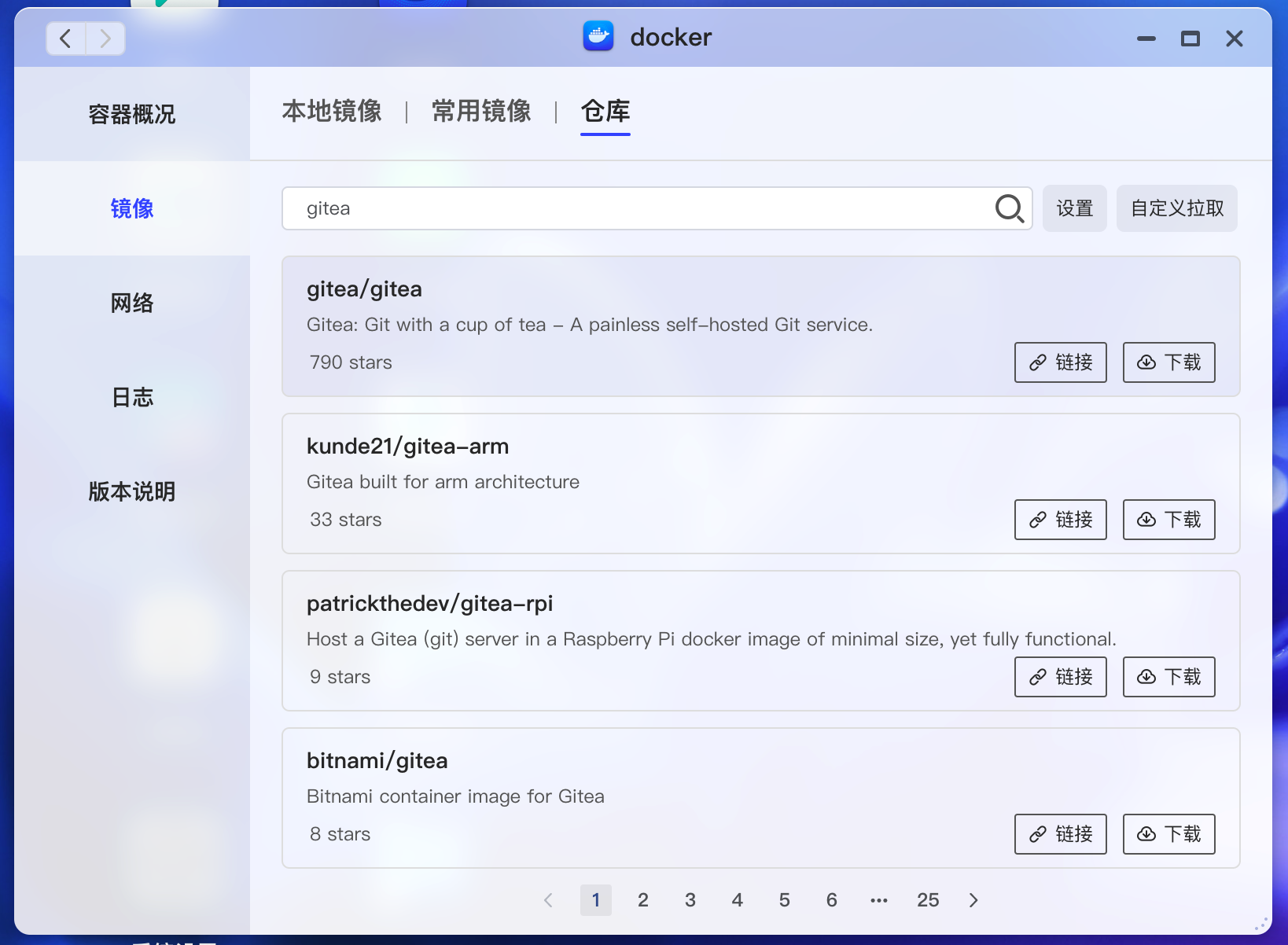1288x945 pixels.
Task: Minimize the docker window
Action: (x=1146, y=38)
